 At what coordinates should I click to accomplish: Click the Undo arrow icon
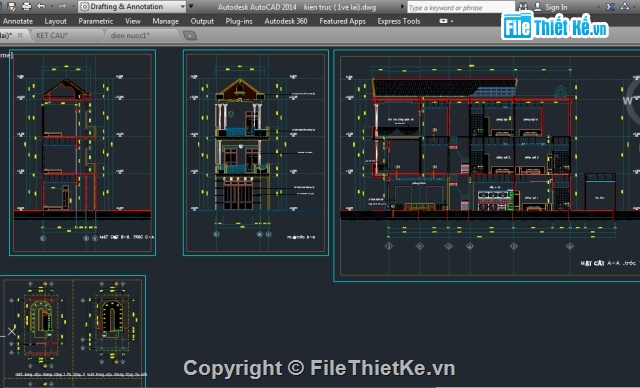(41, 7)
